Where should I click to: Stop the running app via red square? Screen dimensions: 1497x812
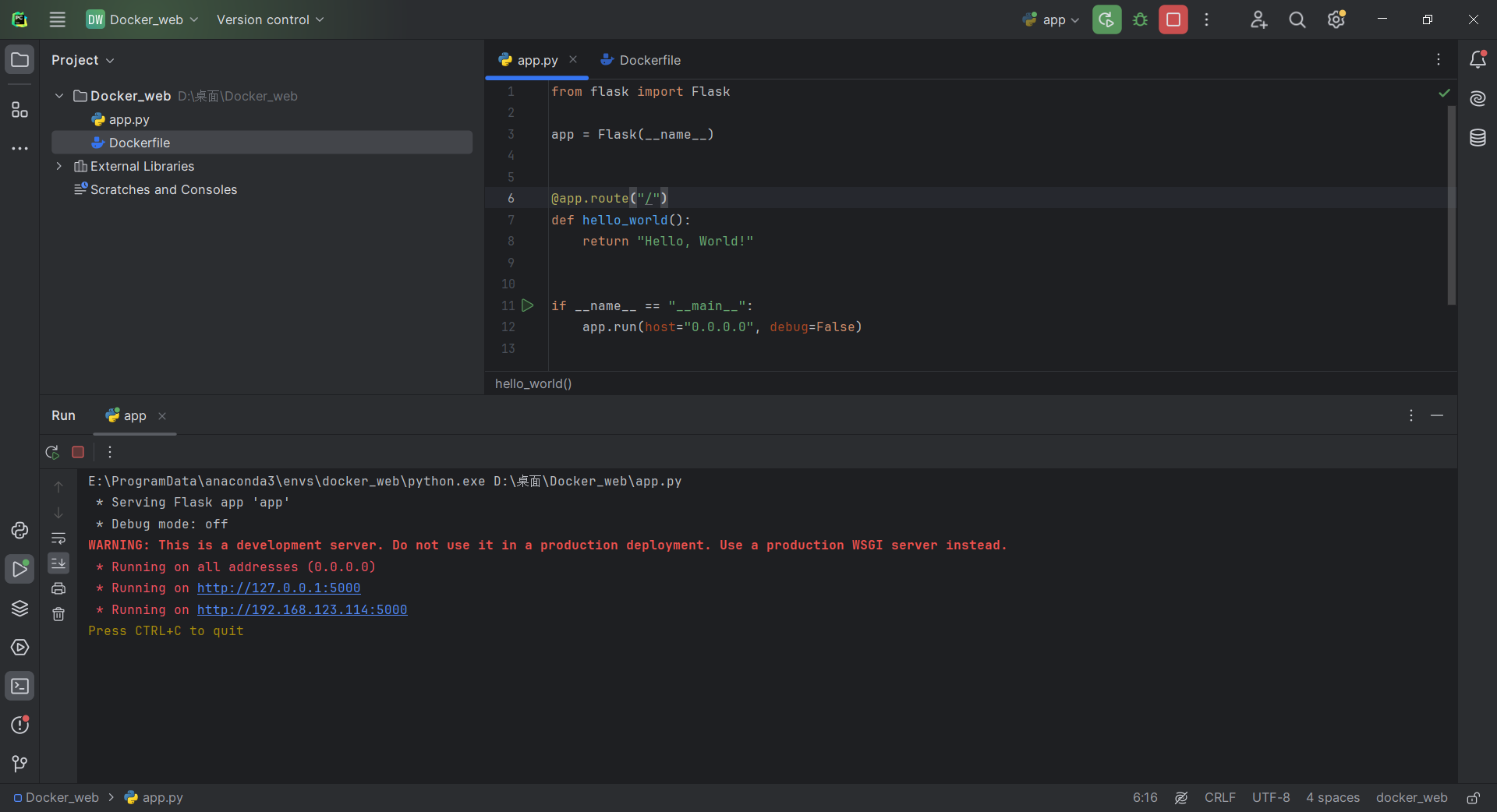coord(1173,19)
